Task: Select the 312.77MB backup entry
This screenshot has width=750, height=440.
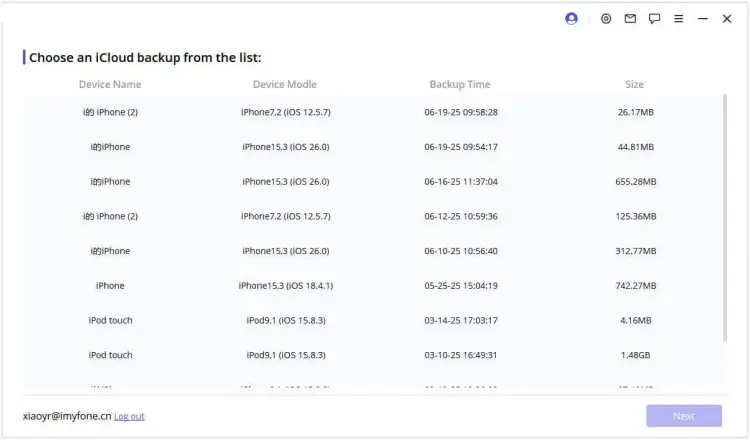Action: click(x=374, y=251)
